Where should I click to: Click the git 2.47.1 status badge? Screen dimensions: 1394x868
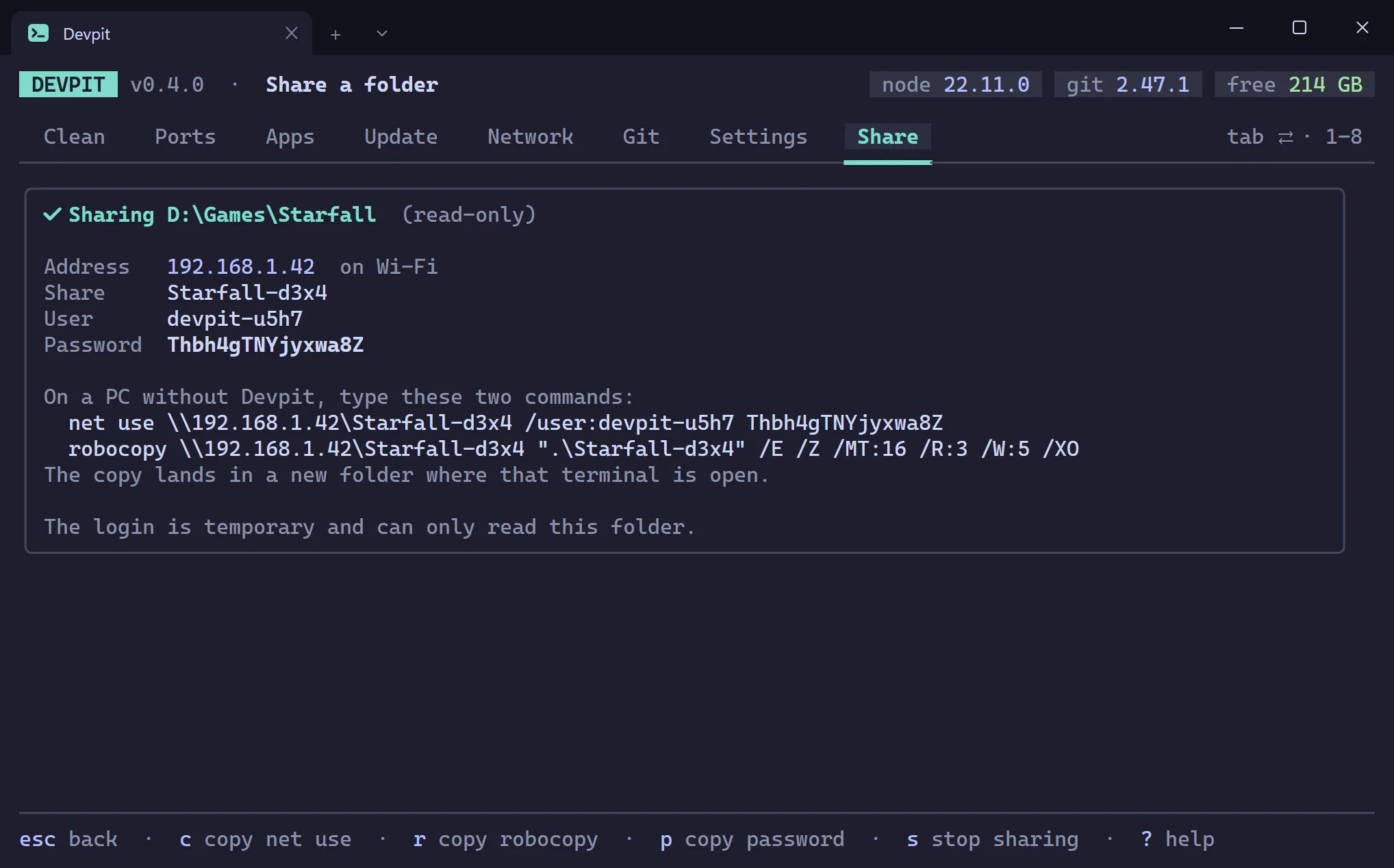click(x=1128, y=84)
